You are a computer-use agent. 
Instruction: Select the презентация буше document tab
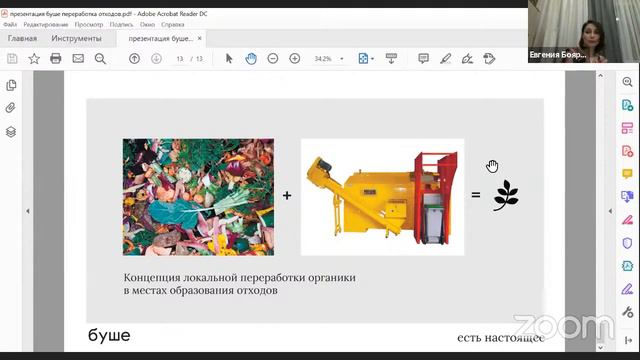[160, 38]
